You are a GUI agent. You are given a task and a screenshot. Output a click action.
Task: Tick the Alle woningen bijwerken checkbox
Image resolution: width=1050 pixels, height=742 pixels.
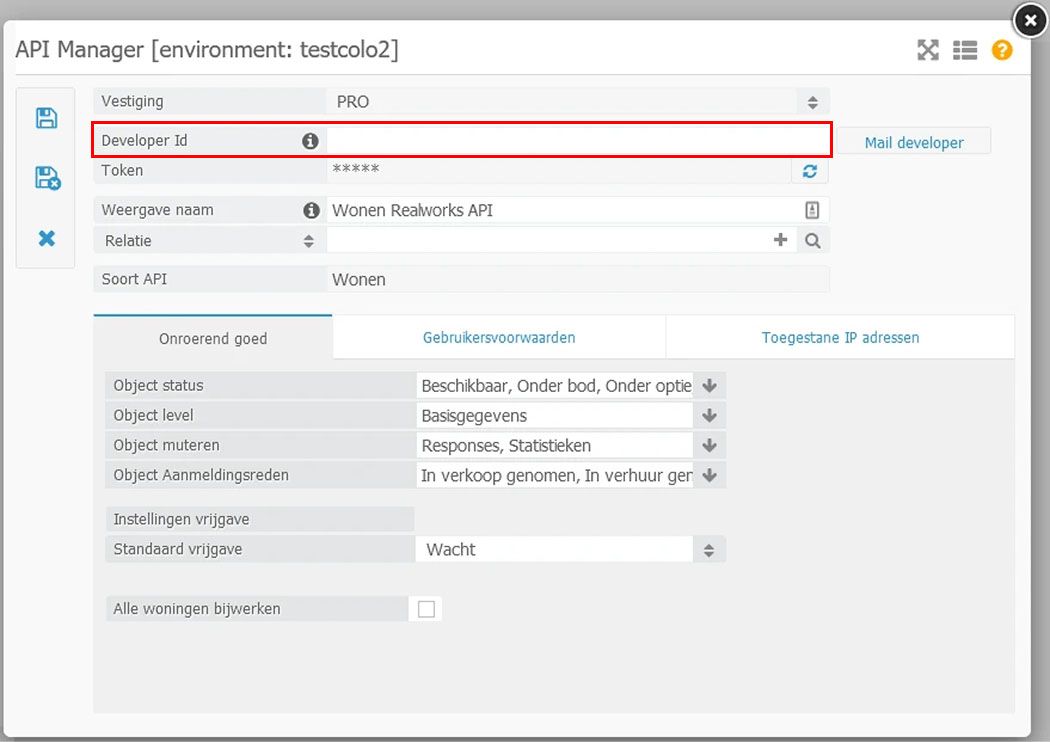pos(426,609)
